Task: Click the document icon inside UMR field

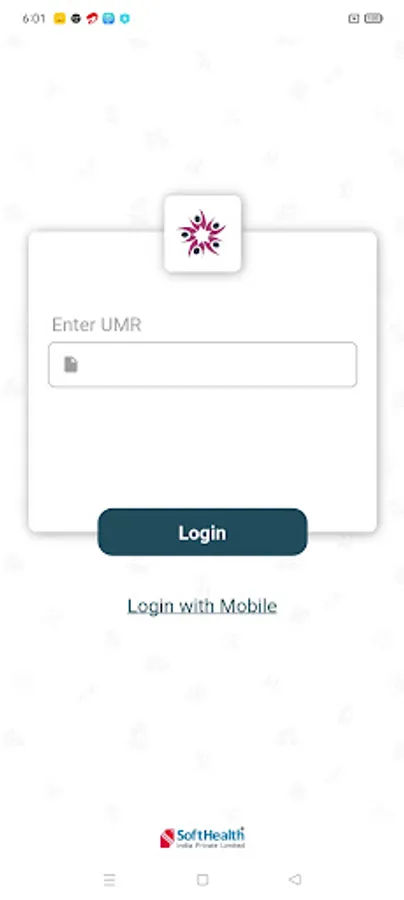Action: pyautogui.click(x=71, y=364)
